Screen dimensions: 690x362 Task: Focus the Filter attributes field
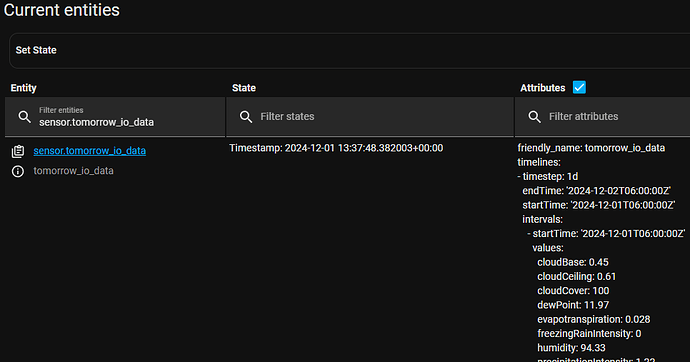click(x=602, y=117)
